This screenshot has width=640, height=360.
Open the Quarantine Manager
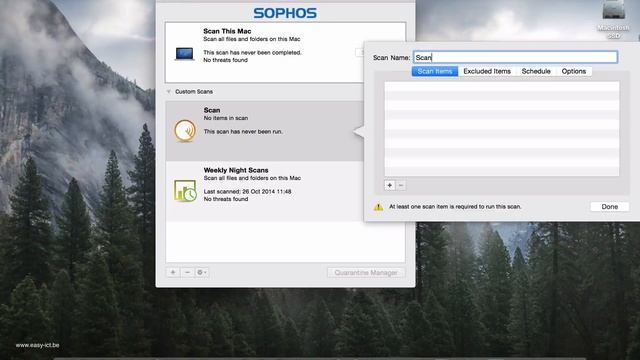pyautogui.click(x=366, y=272)
